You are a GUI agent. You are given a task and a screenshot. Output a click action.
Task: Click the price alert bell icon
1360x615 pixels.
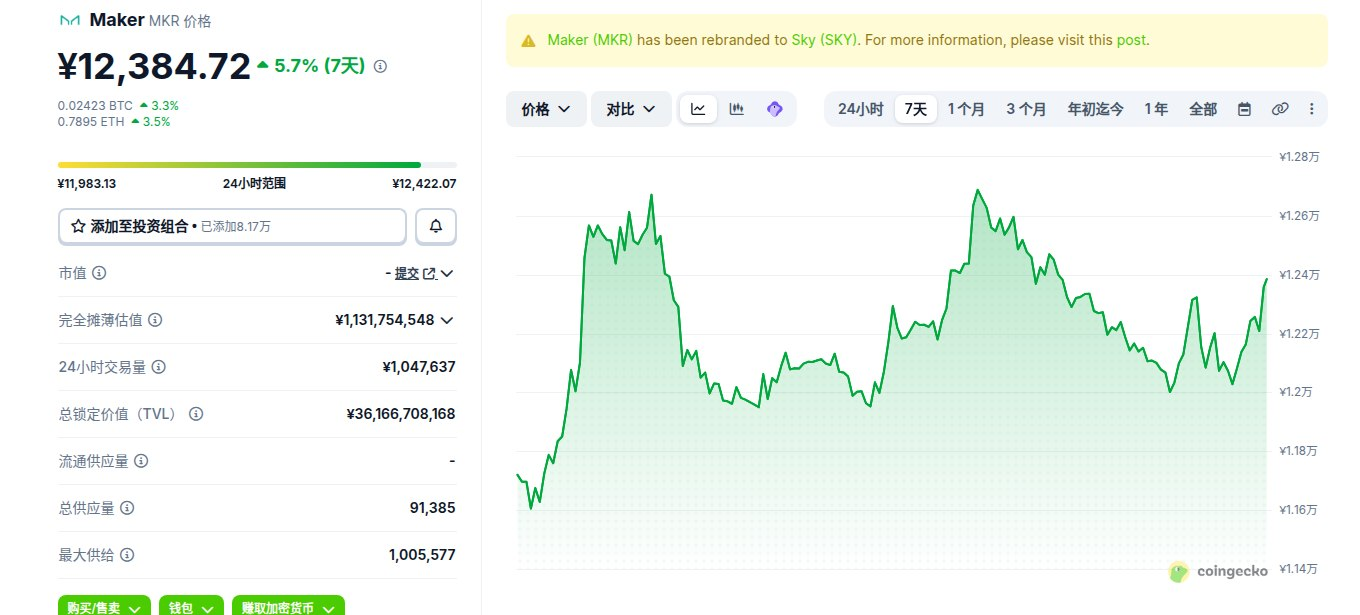click(436, 226)
